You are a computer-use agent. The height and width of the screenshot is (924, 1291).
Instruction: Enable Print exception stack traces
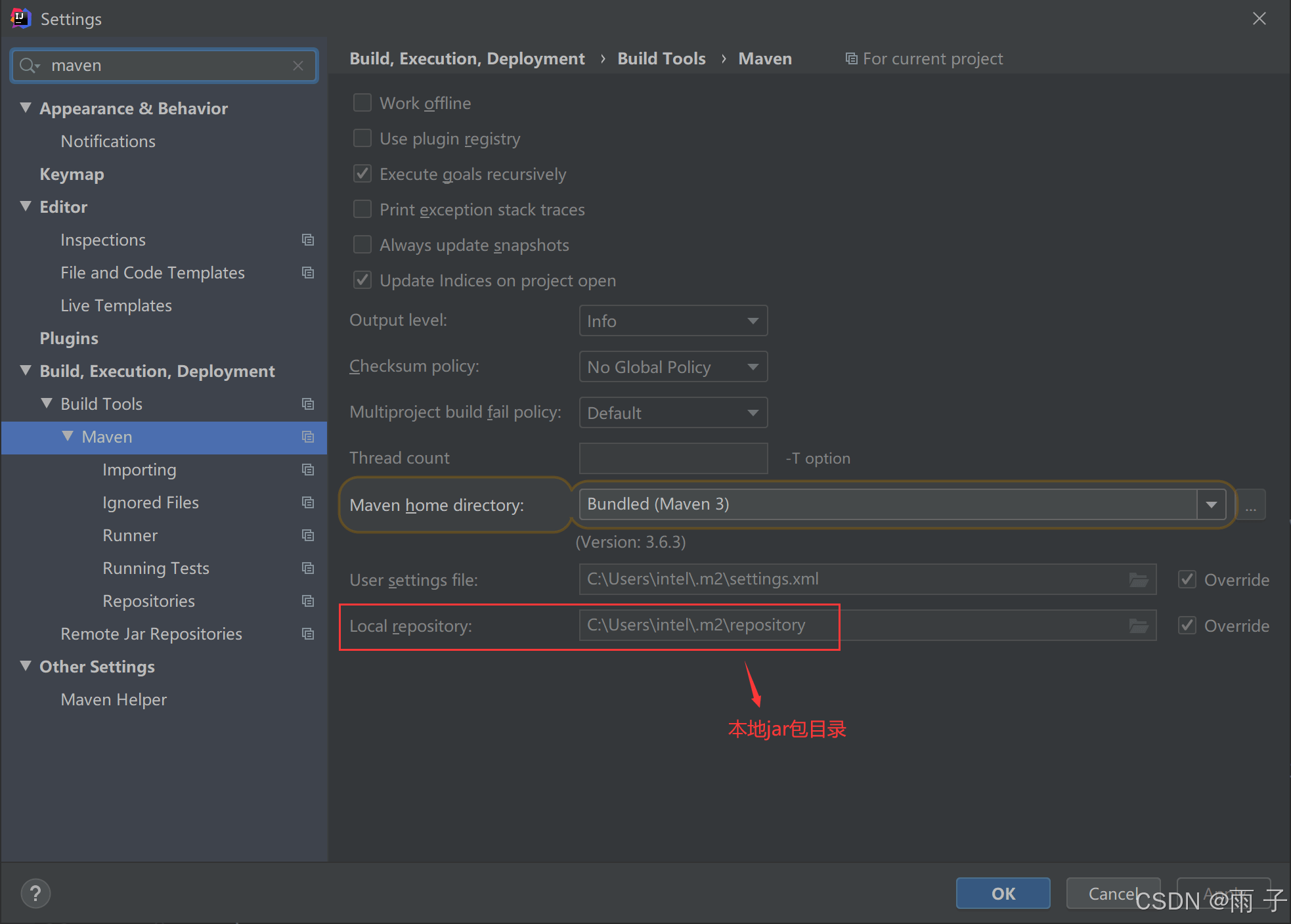pyautogui.click(x=362, y=209)
